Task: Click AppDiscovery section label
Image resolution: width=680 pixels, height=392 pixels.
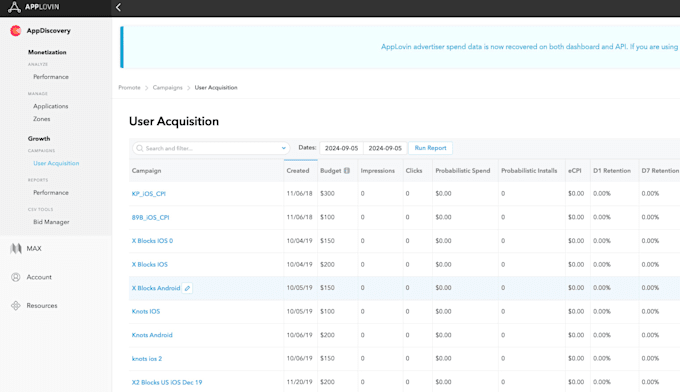Action: [x=49, y=31]
